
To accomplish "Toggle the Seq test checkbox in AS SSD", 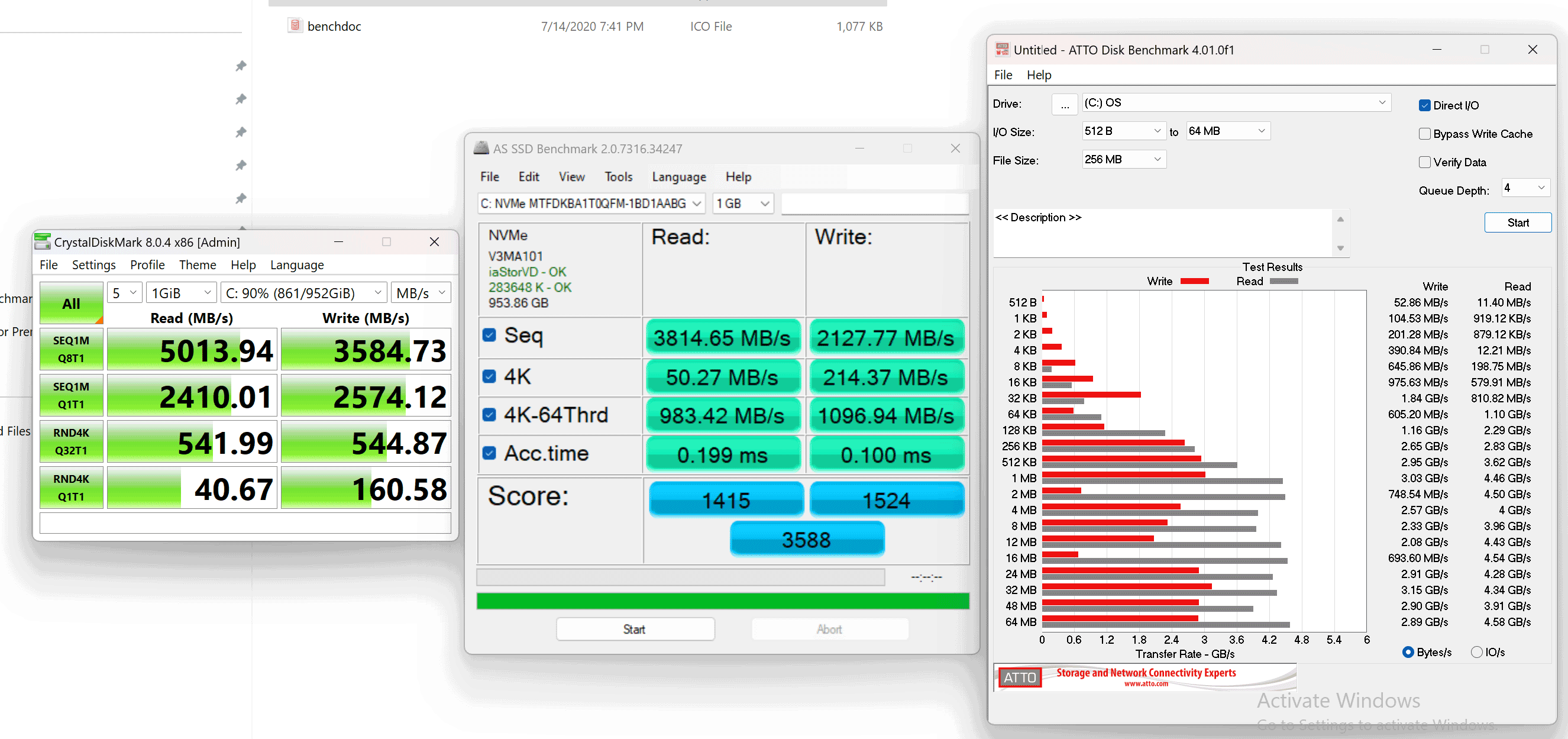I will [489, 335].
